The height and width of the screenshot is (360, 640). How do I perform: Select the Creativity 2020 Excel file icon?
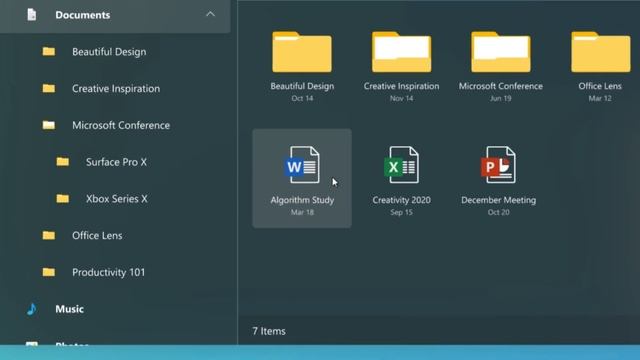[402, 164]
